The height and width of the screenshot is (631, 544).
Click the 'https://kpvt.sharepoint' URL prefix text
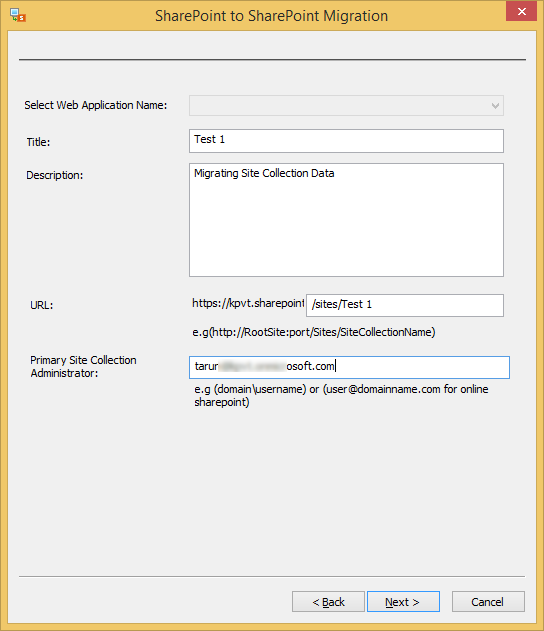coord(248,303)
